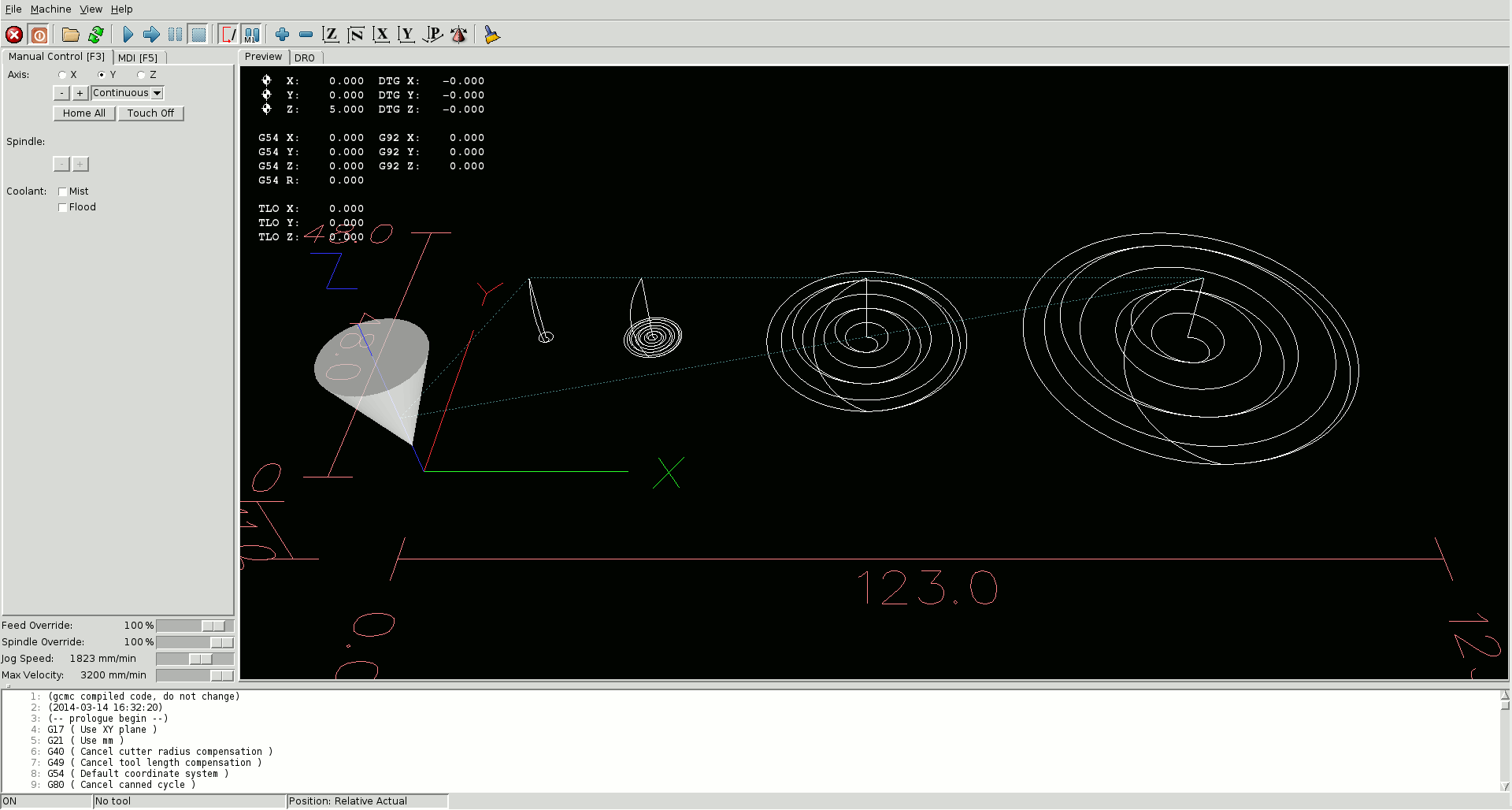Select line 1 gcmc compiled code comment
1512x810 pixels.
coord(143,697)
